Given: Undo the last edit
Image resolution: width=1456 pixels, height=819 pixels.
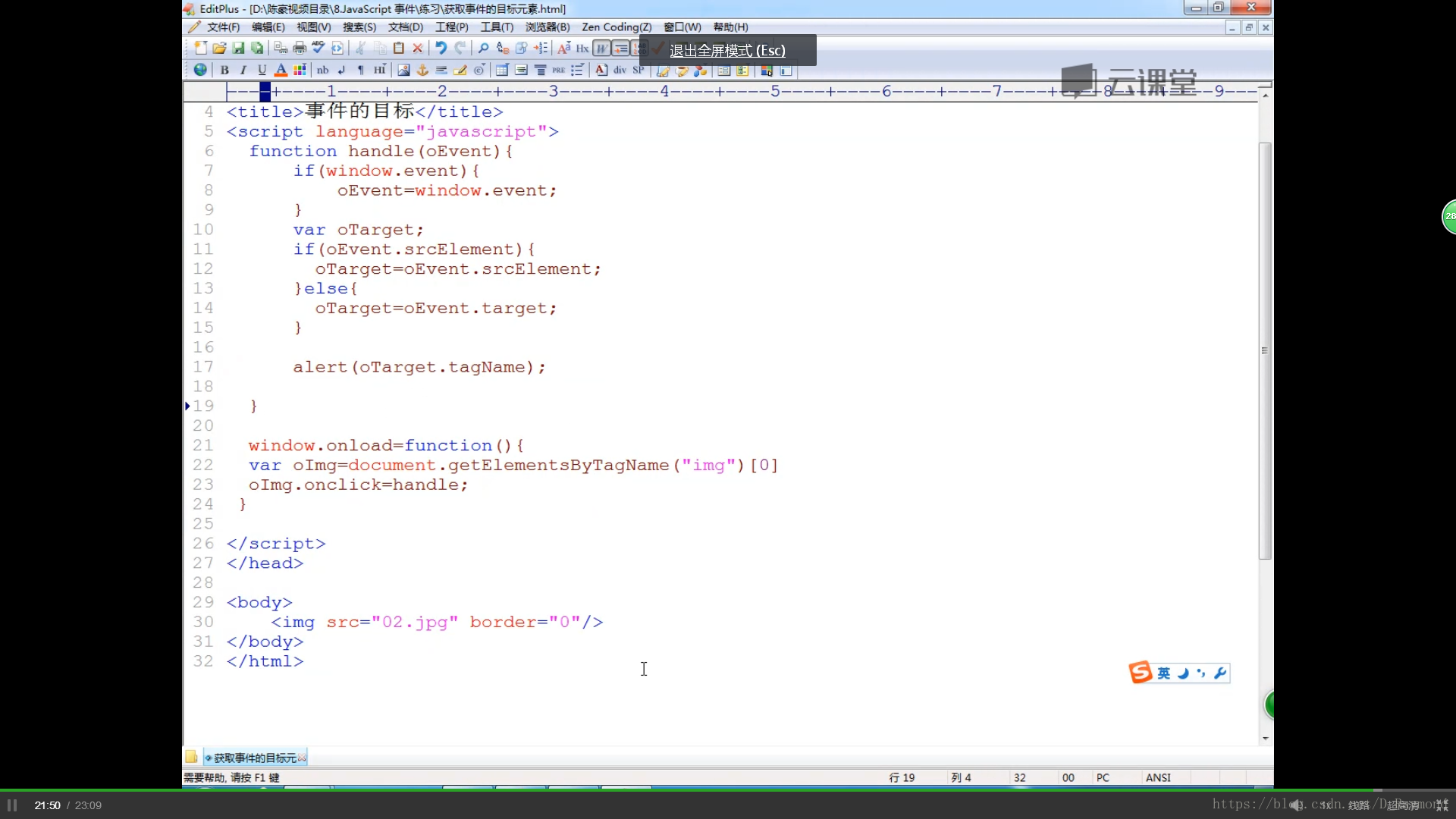Looking at the screenshot, I should [x=441, y=49].
